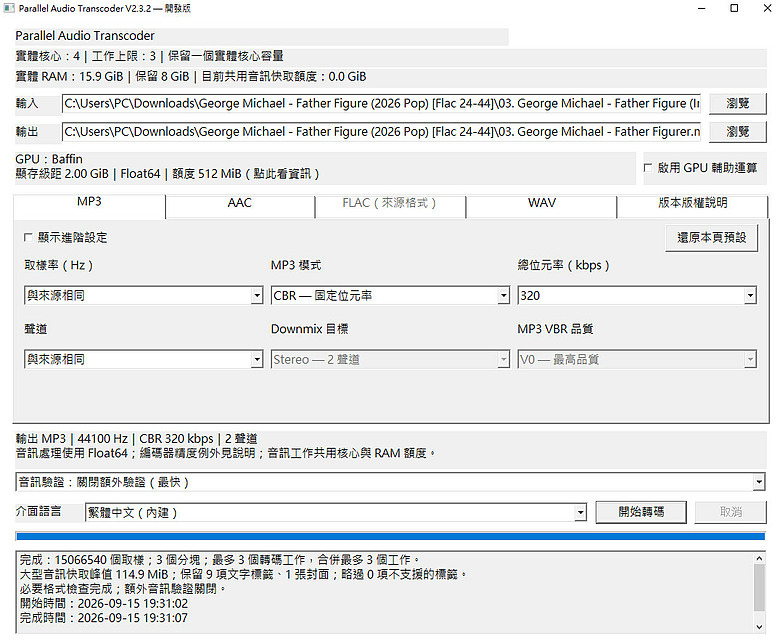Switch to the WAV tab
Image resolution: width=780 pixels, height=641 pixels.
[542, 203]
